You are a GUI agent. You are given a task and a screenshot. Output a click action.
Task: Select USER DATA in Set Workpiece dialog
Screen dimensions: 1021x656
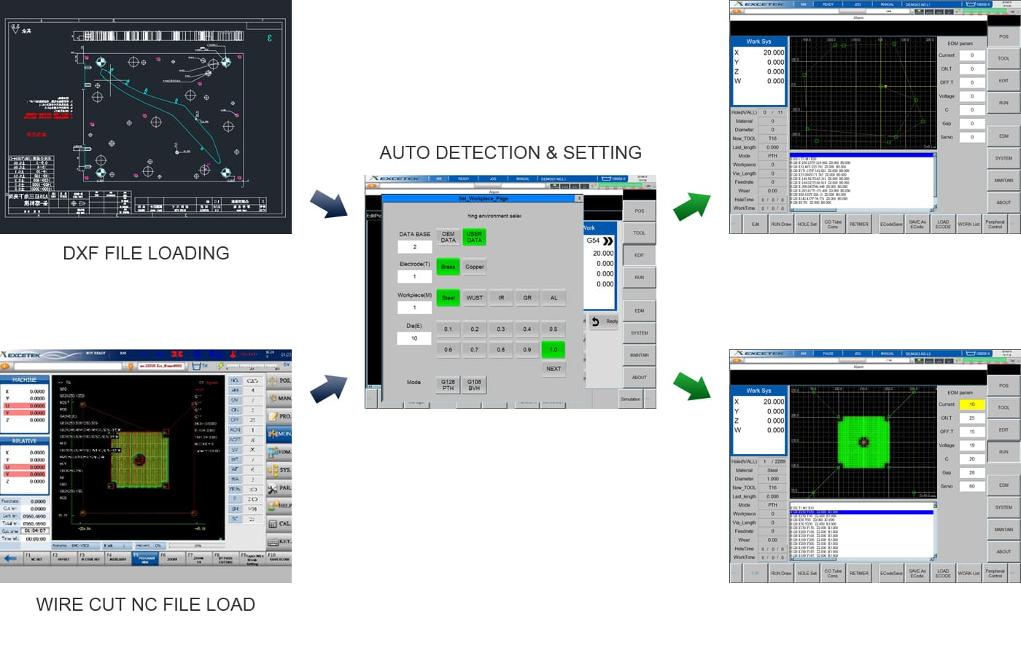click(474, 237)
